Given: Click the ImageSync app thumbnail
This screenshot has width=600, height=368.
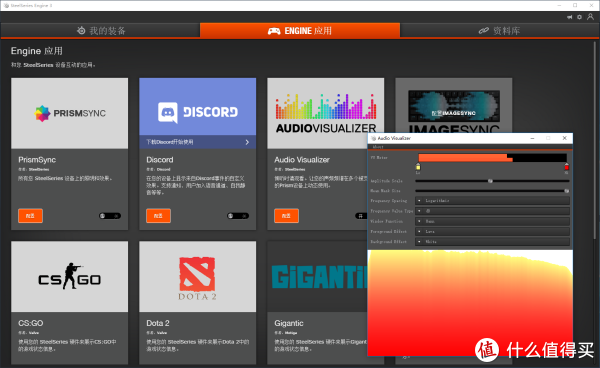Looking at the screenshot, I should [x=453, y=106].
